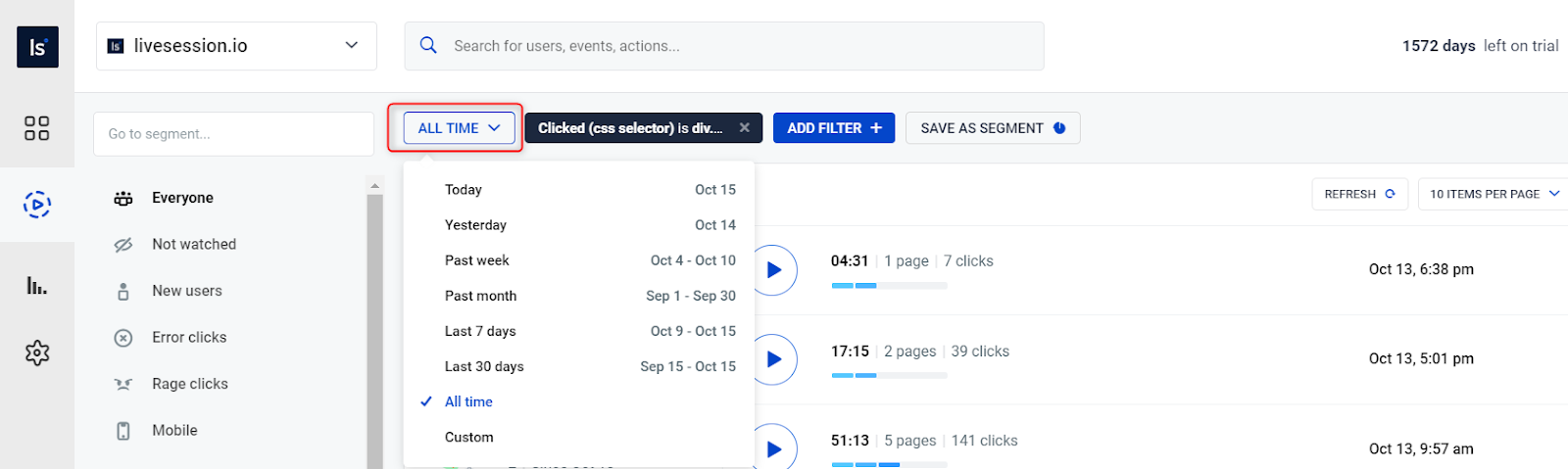Screen dimensions: 1568x469
Task: Choose Last 7 days date range
Action: click(x=579, y=331)
